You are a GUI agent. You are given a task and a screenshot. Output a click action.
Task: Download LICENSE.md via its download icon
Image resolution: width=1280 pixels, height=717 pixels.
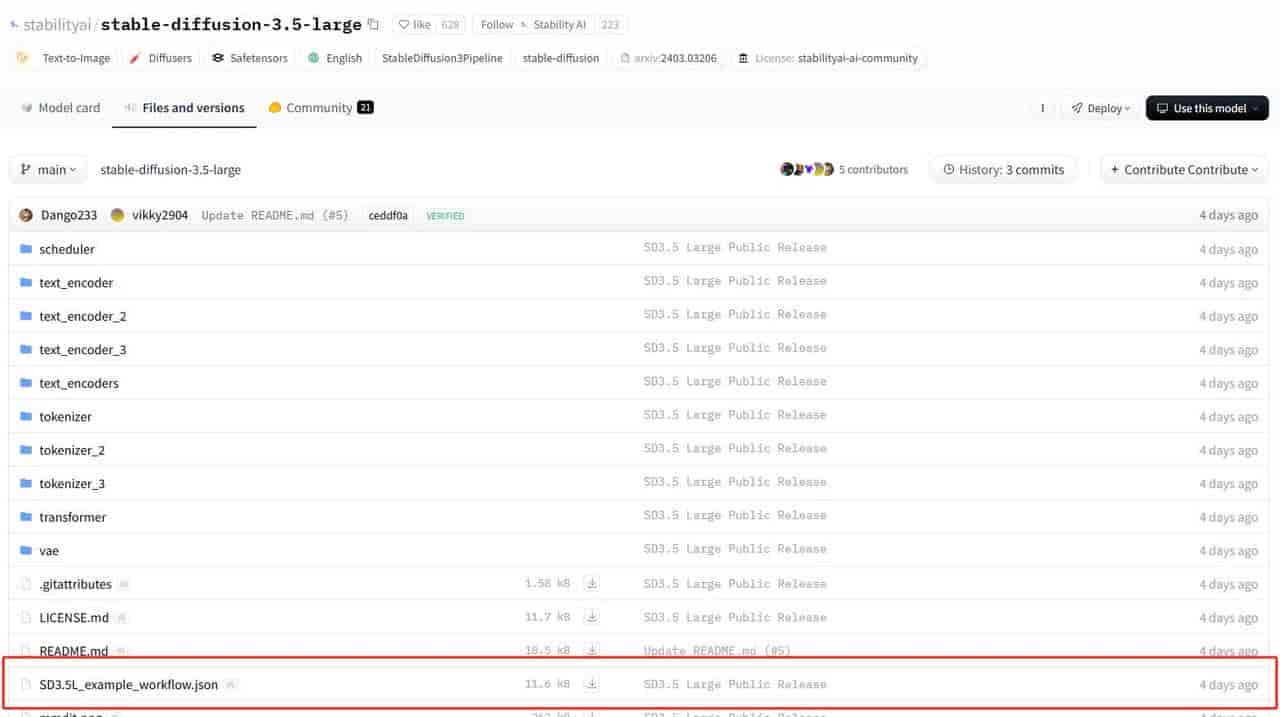tap(592, 617)
